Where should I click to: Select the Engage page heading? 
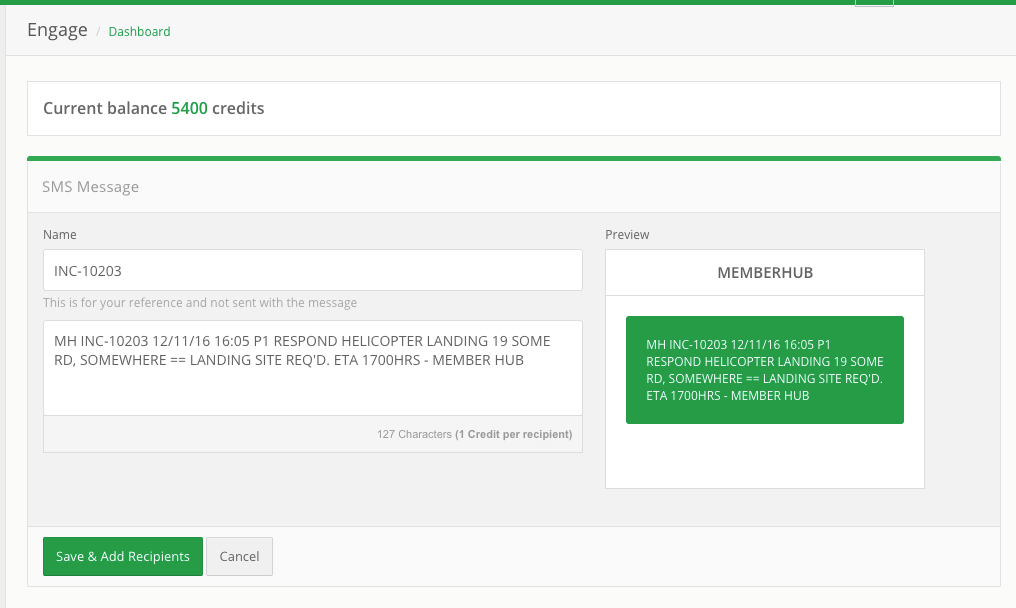click(x=57, y=30)
